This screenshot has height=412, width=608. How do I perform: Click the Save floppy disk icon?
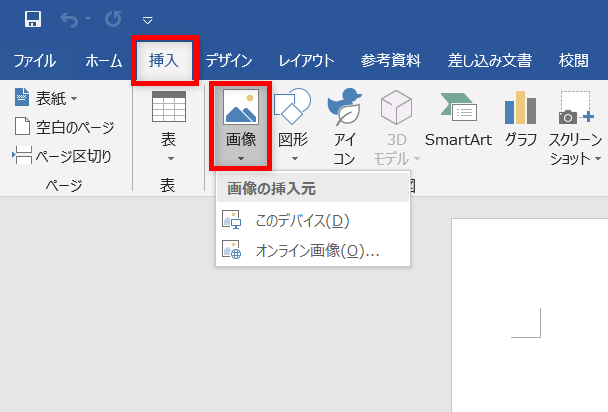click(32, 19)
